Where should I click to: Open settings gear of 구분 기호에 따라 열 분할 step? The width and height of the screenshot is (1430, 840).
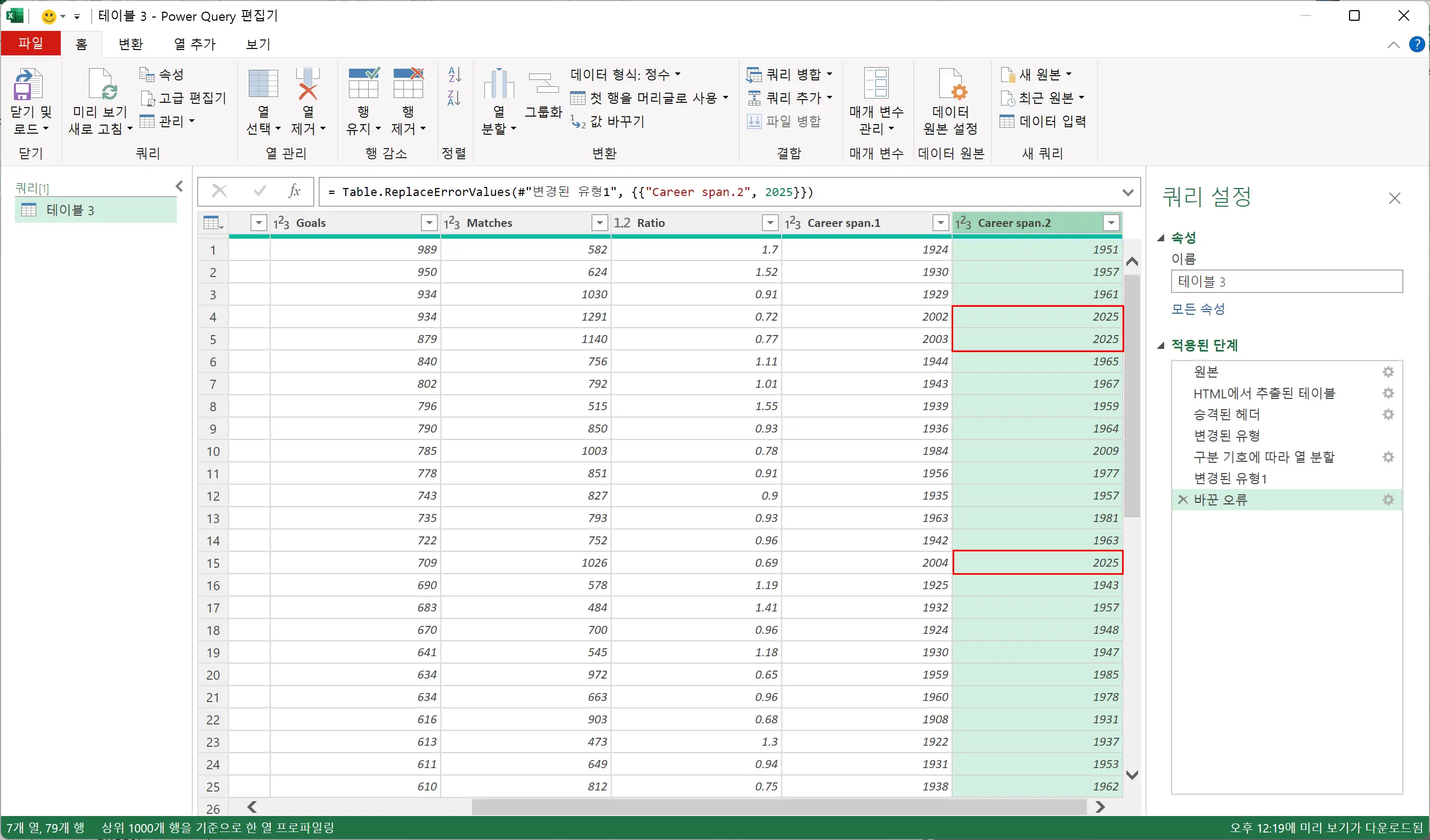pos(1388,456)
